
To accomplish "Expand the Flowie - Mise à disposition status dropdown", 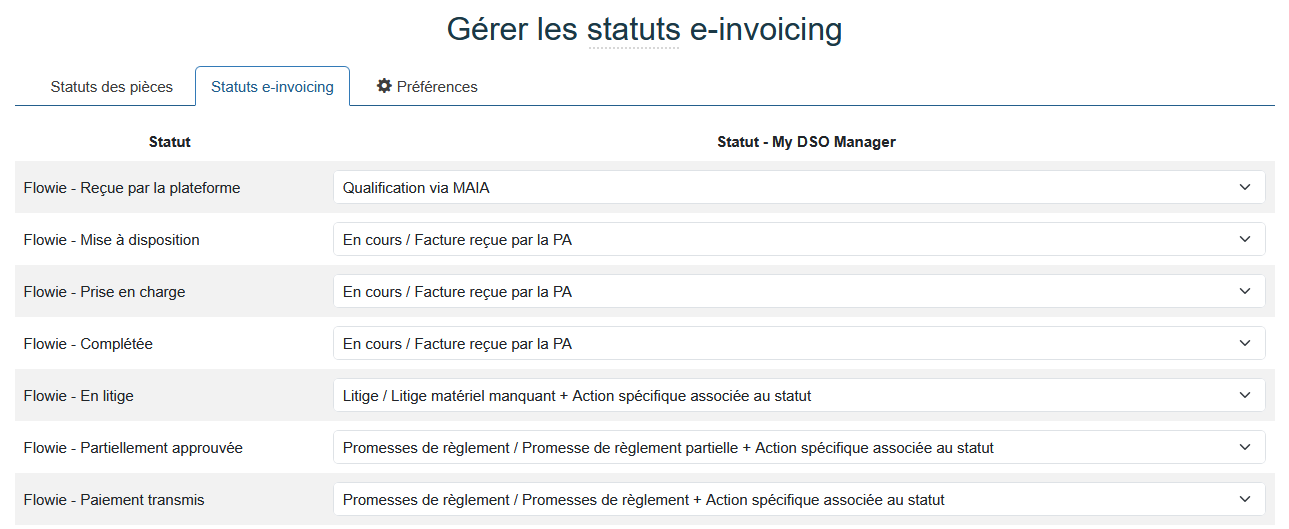I will (x=798, y=240).
